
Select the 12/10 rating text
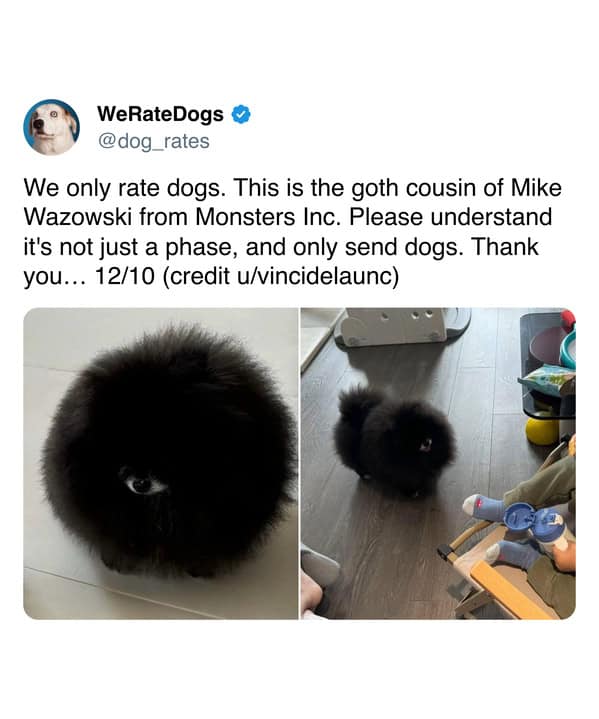125,276
